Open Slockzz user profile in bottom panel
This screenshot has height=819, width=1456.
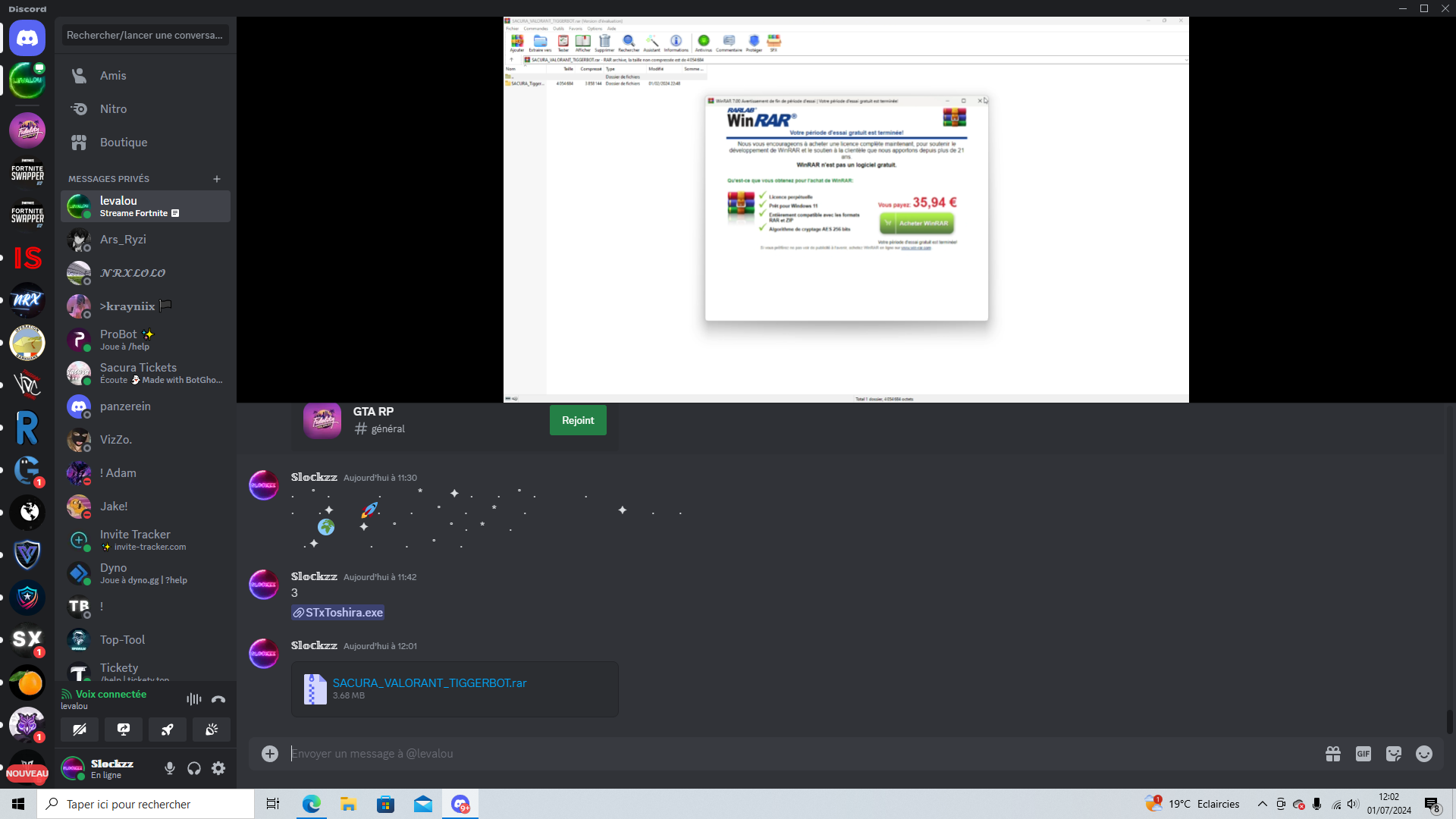108,768
